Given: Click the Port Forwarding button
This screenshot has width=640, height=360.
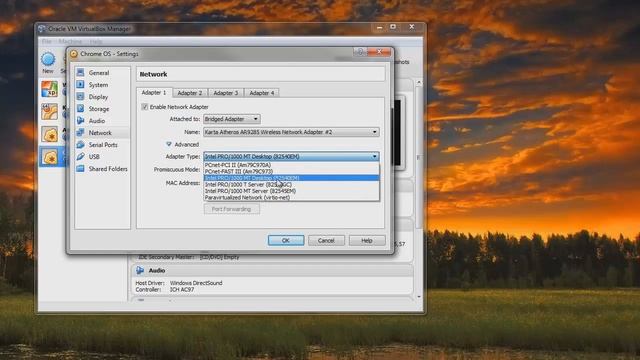Looking at the screenshot, I should (x=231, y=209).
